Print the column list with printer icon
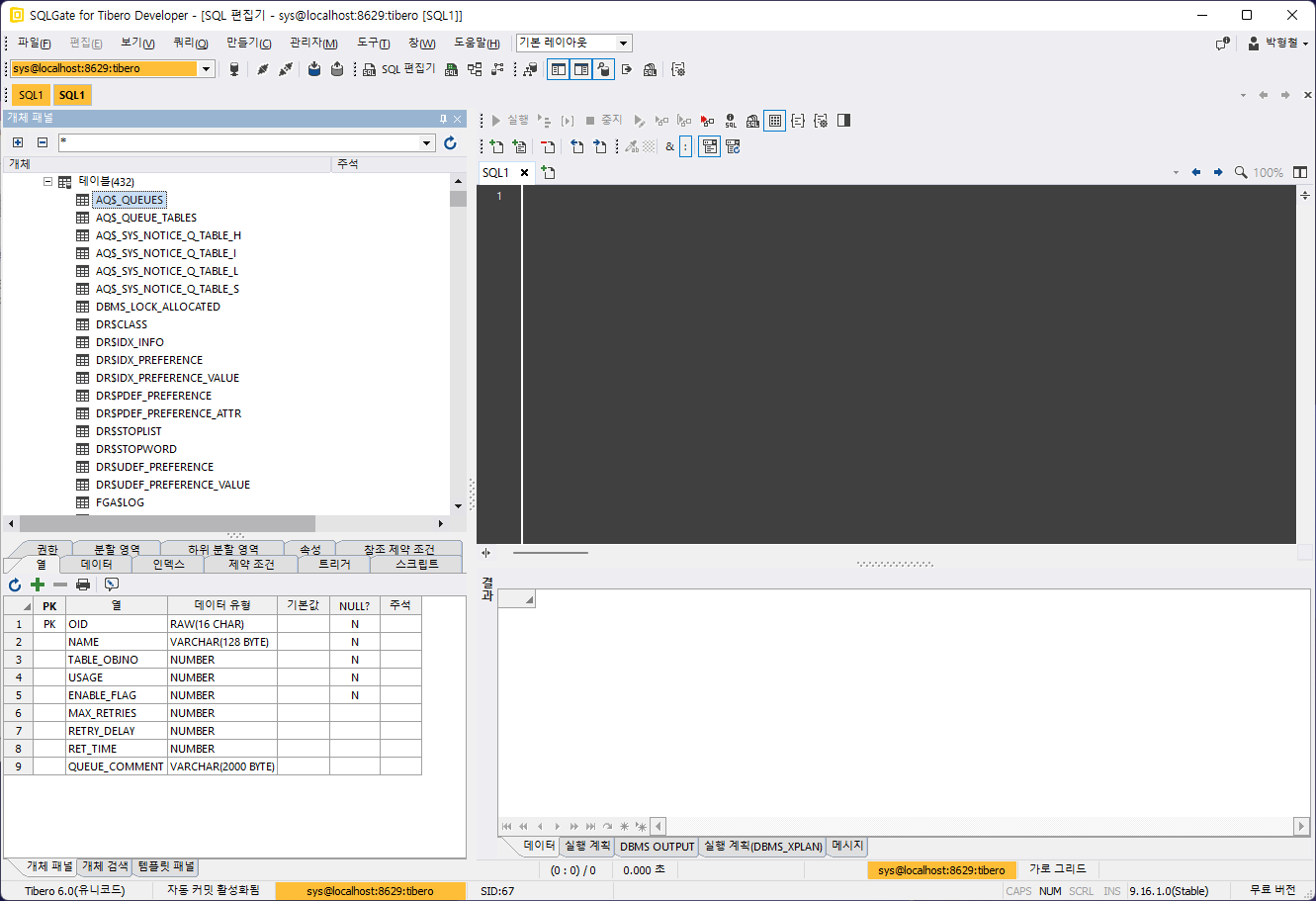Viewport: 1316px width, 901px height. click(x=83, y=585)
